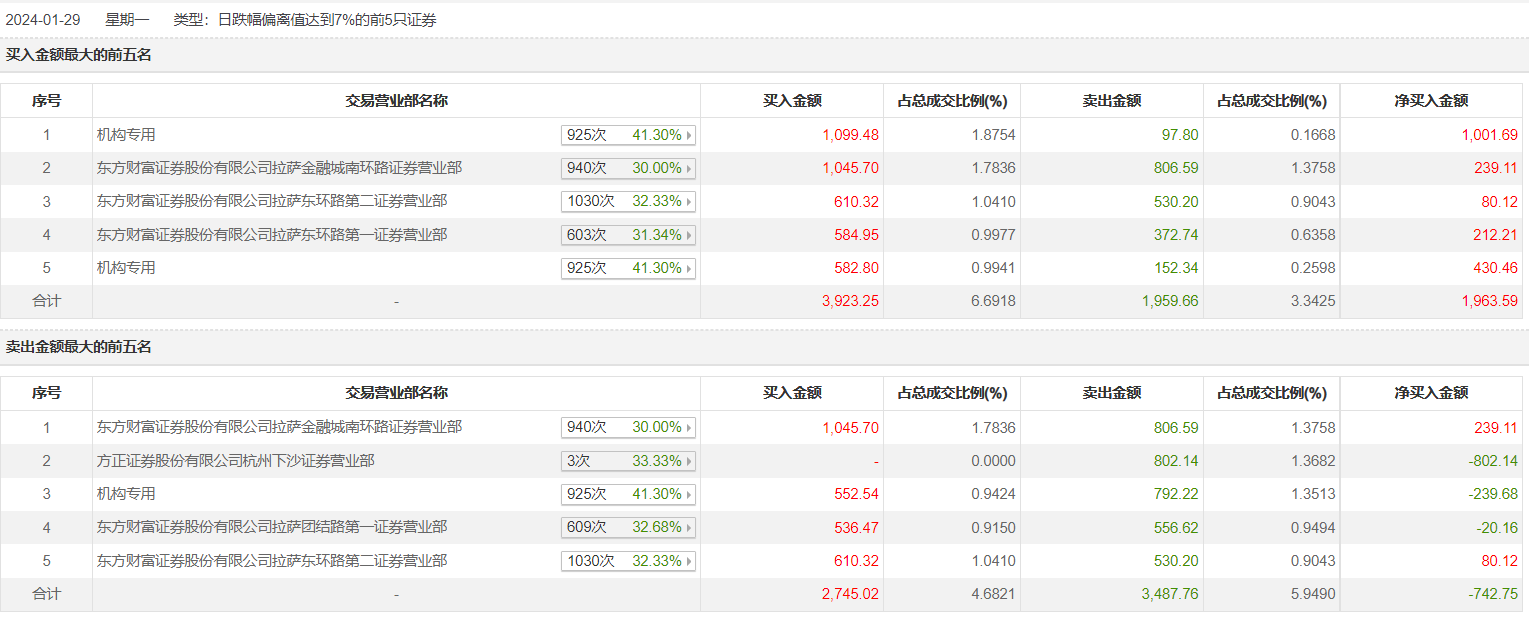The image size is (1529, 617).
Task: Select 机构专用 in the sell top-five table
Action: (126, 494)
